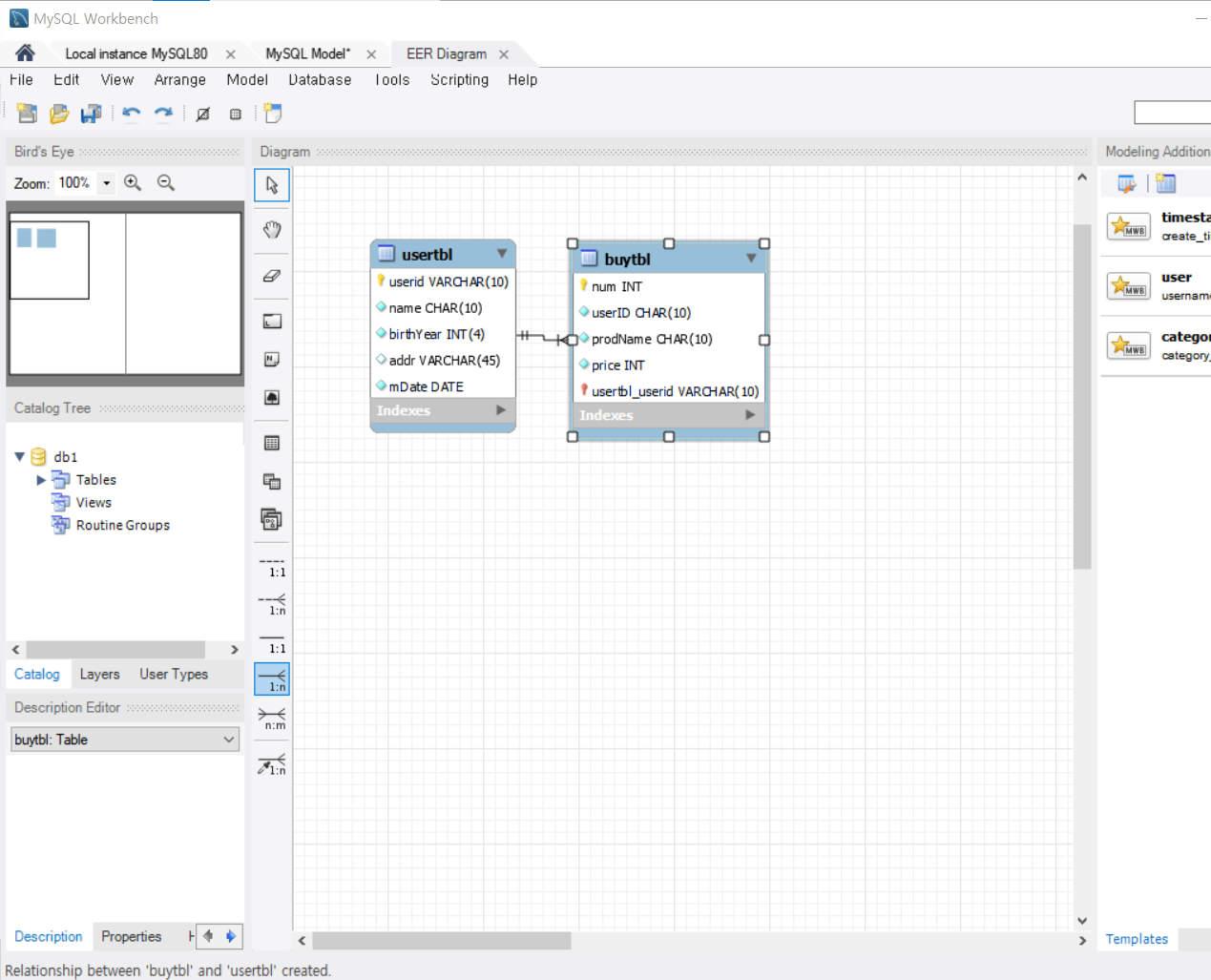Click the user template item

1158,286
